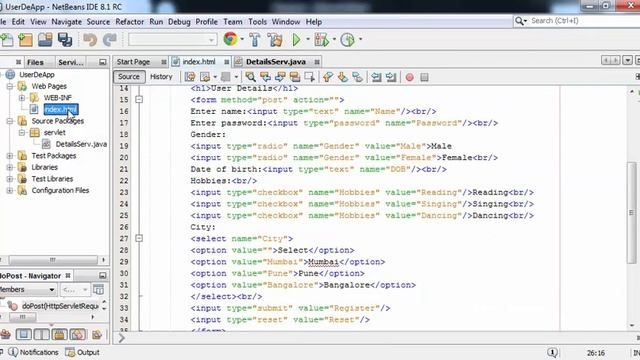640x360 pixels.
Task: Click the Build Project hammer icon
Action: 255,40
